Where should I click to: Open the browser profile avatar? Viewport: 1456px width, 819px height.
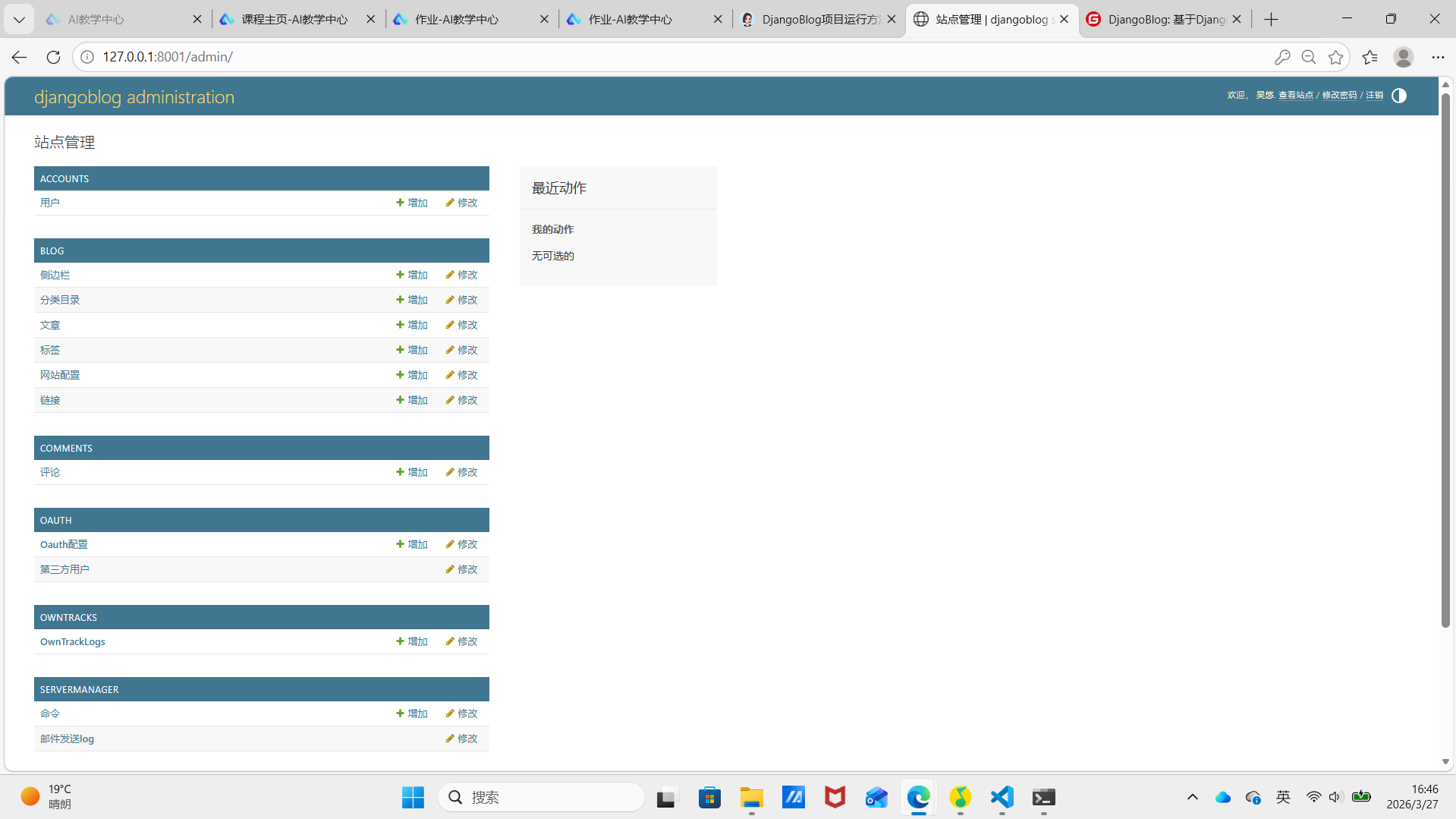coord(1404,57)
